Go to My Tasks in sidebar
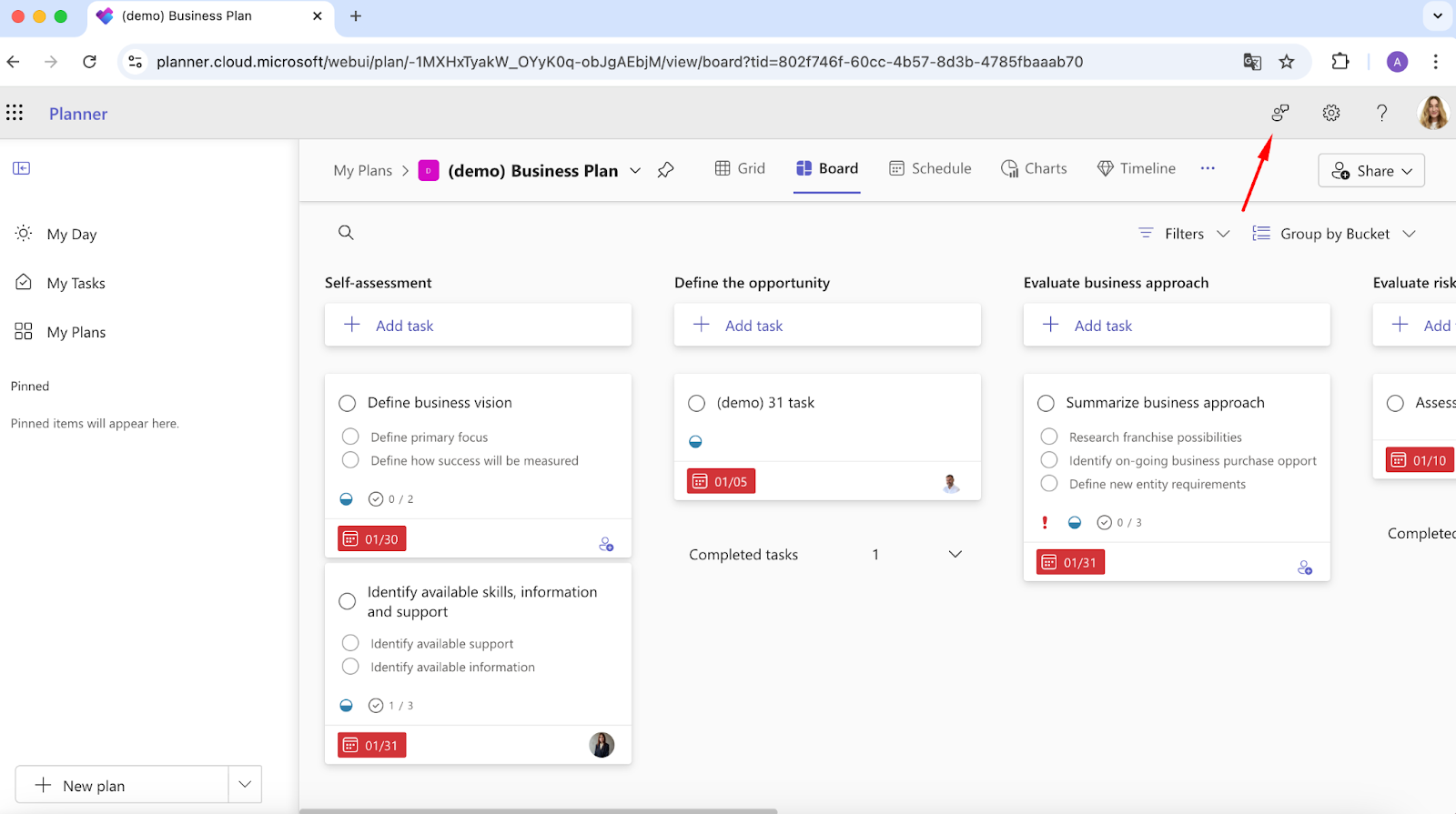Image resolution: width=1456 pixels, height=814 pixels. (x=60, y=283)
